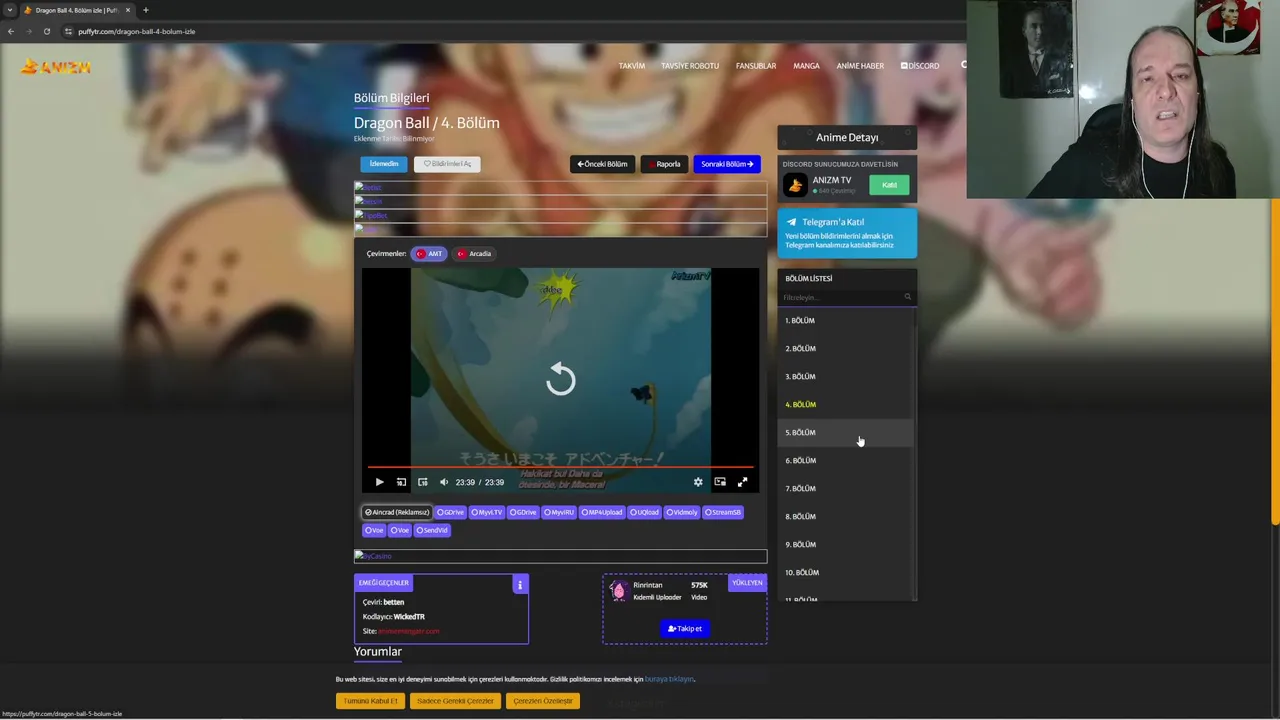Open Çerezleri Özelleştir cookie settings
The height and width of the screenshot is (720, 1280).
pos(543,701)
